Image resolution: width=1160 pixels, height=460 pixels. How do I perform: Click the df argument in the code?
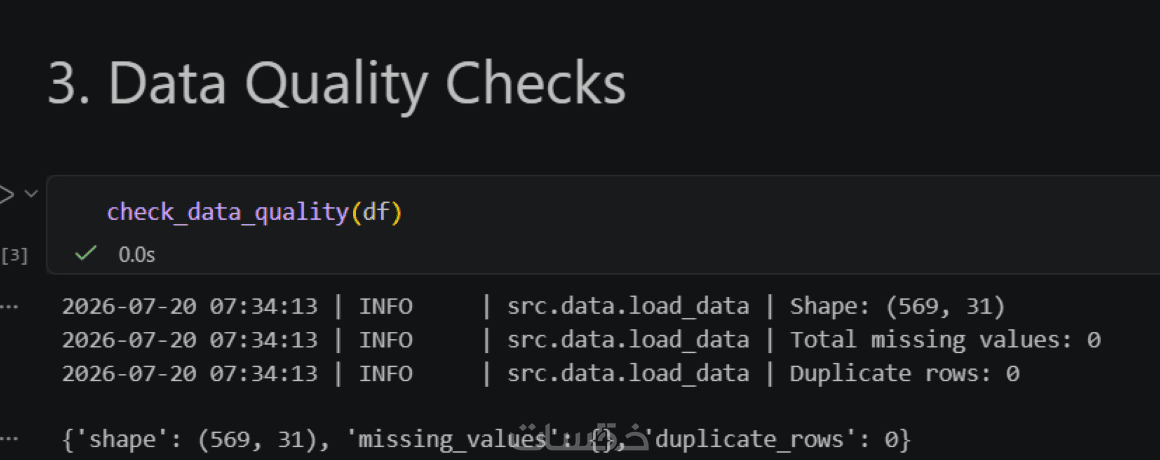coord(376,213)
